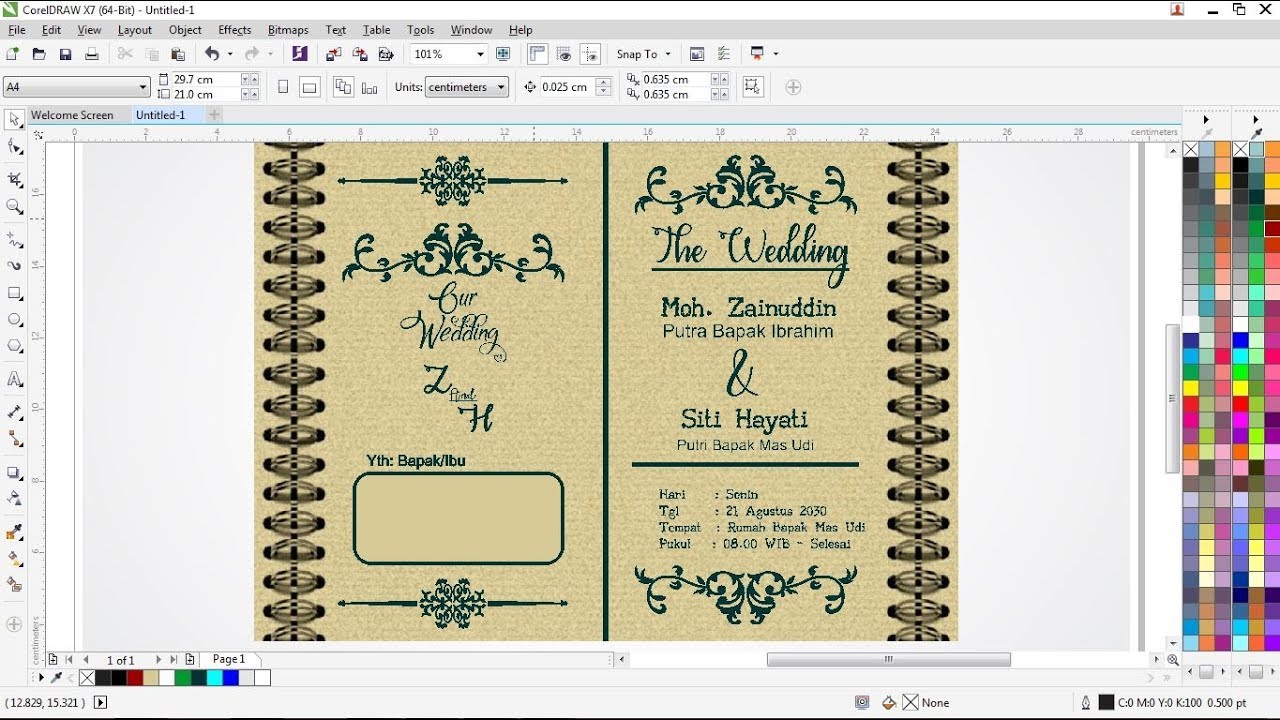Select the Artistic Media tool

tap(14, 266)
